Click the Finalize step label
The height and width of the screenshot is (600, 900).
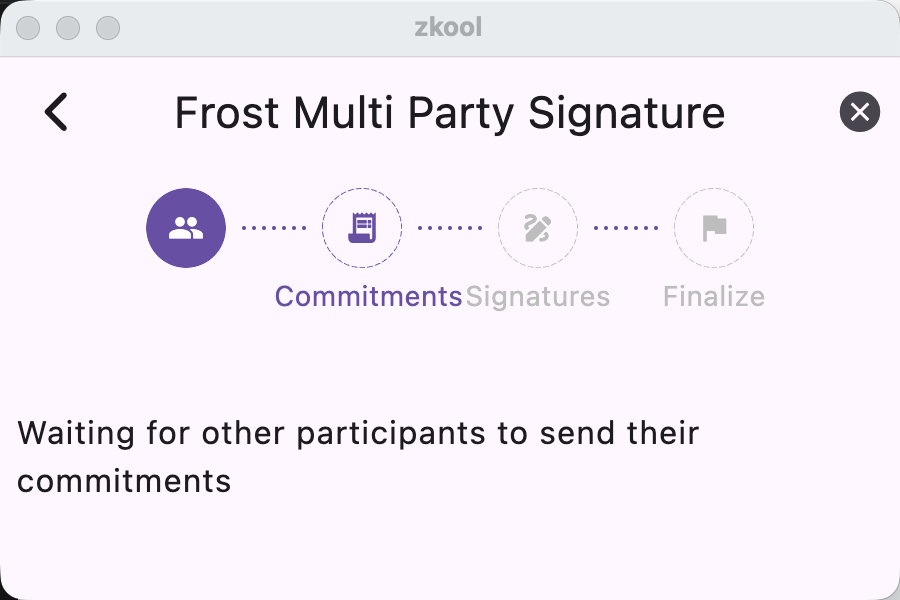[x=714, y=297]
